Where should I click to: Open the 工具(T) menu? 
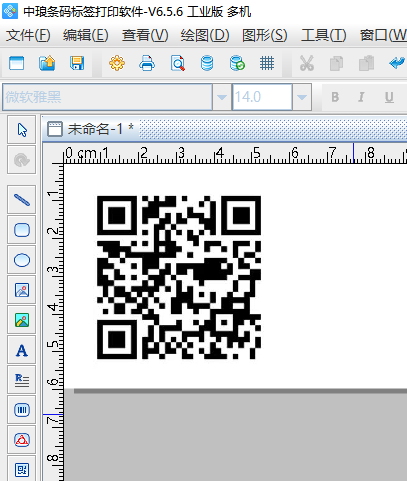coord(324,35)
